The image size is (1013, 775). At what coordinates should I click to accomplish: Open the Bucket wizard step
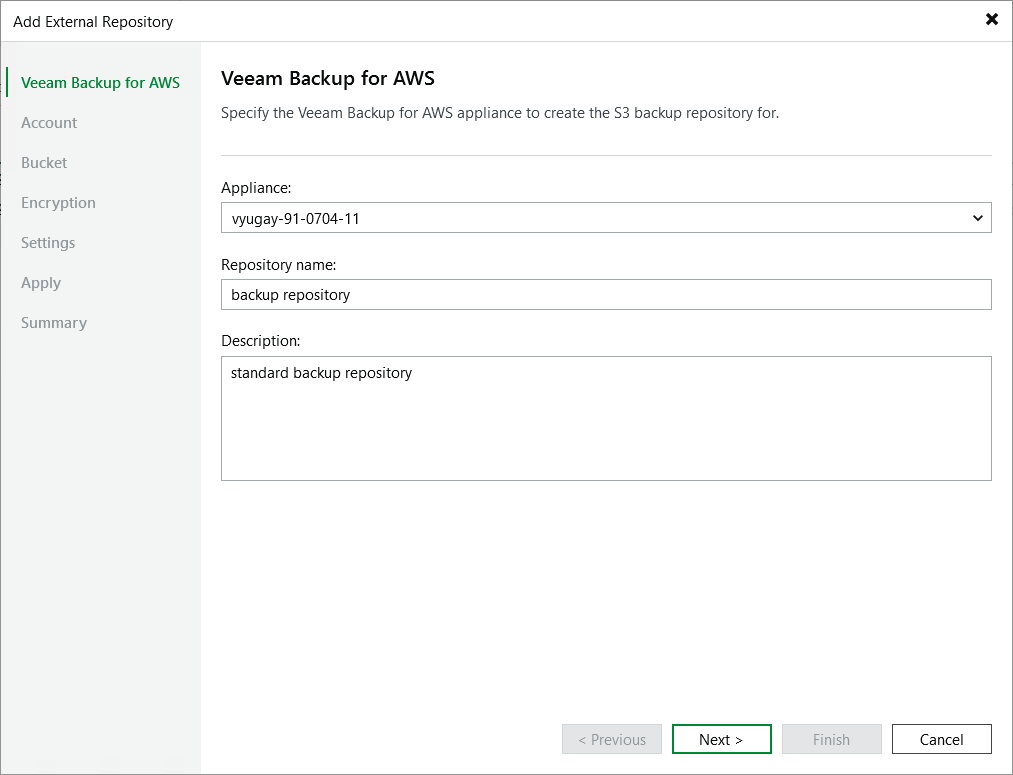click(x=43, y=162)
